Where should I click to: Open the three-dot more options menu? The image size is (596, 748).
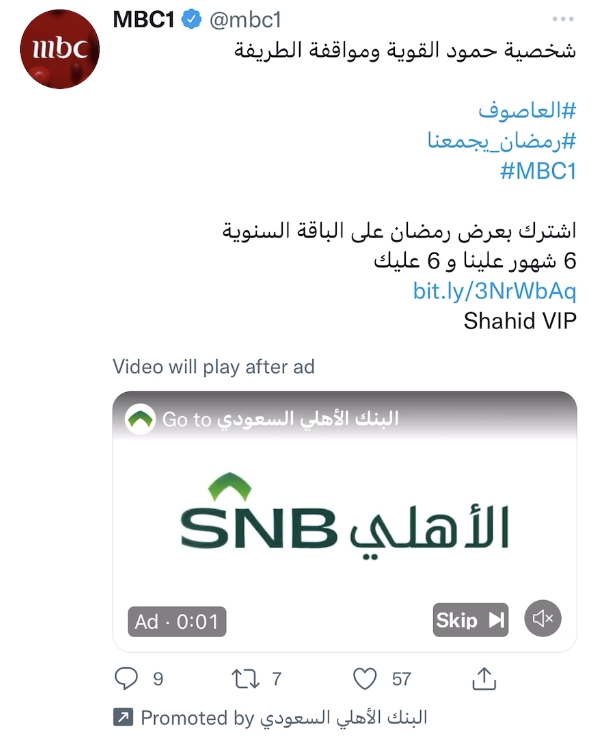pos(563,19)
